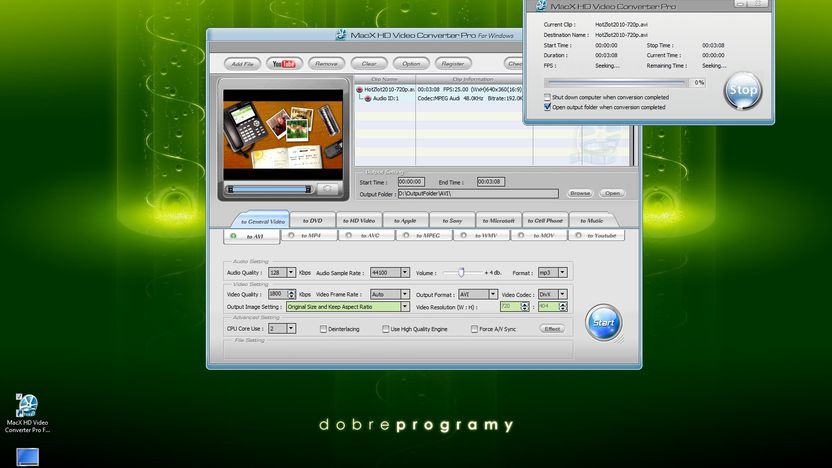Open the MacX HD Video Converter desktop shortcut
The image size is (832, 468).
tap(27, 413)
